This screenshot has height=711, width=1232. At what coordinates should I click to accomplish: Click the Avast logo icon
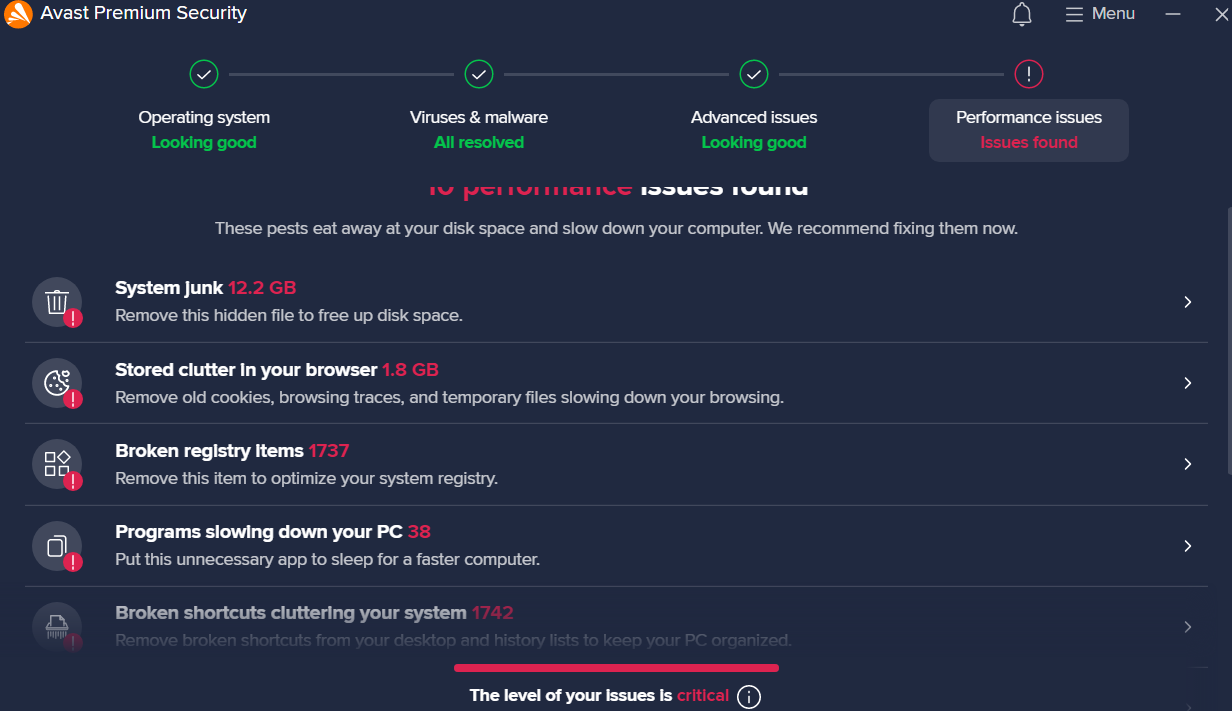click(x=19, y=14)
